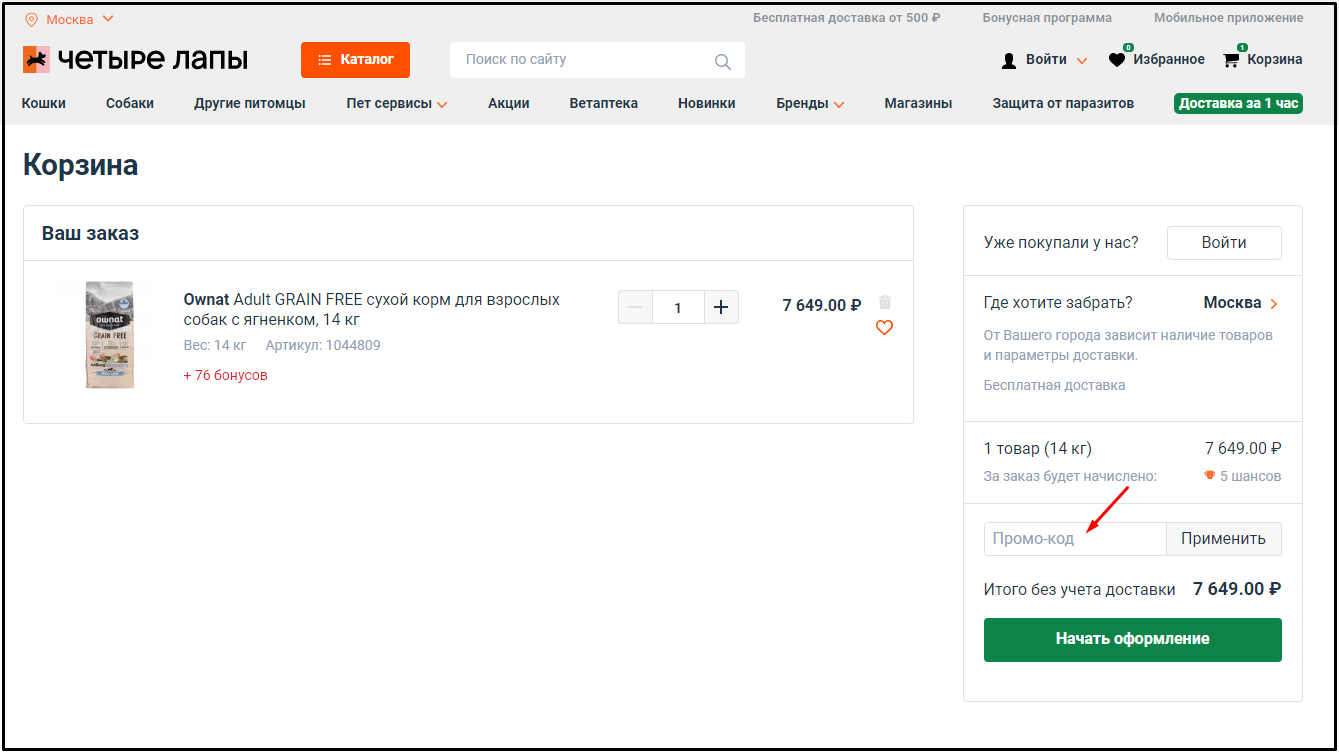
Task: Expand the Бренды menu
Action: point(810,103)
